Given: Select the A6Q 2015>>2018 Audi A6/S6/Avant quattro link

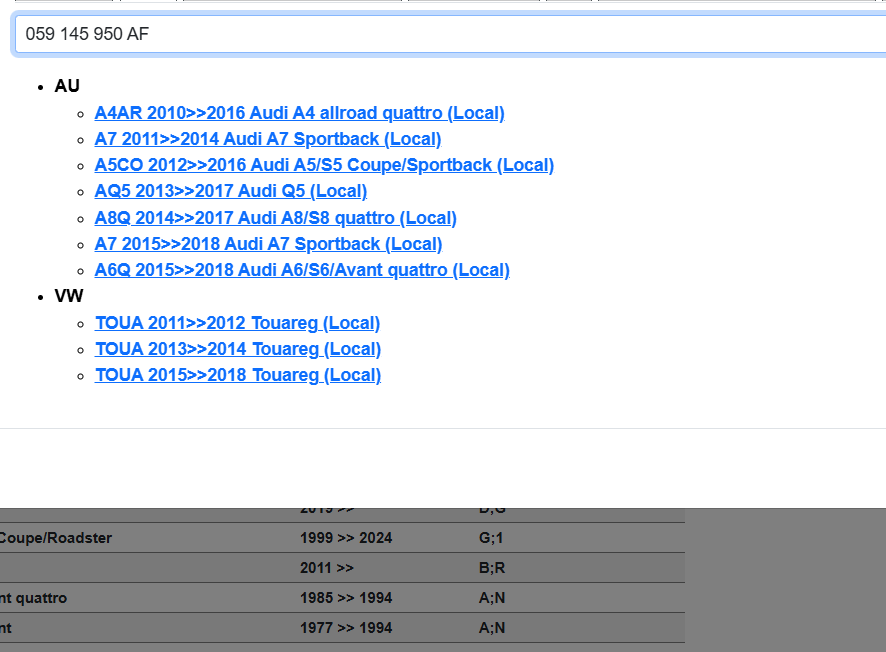Looking at the screenshot, I should pyautogui.click(x=302, y=270).
